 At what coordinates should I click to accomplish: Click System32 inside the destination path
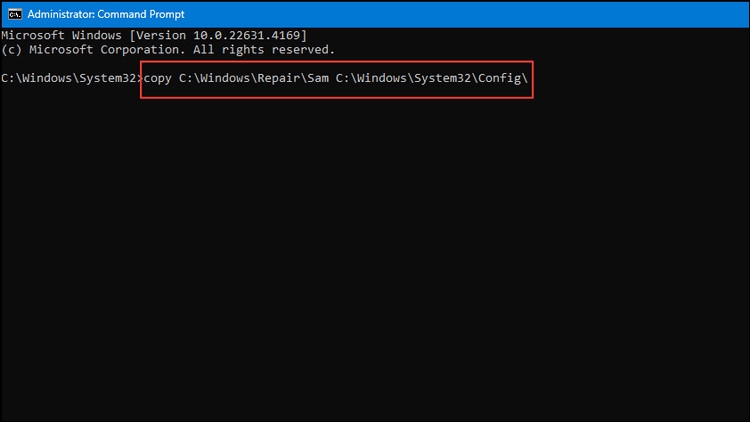442,78
